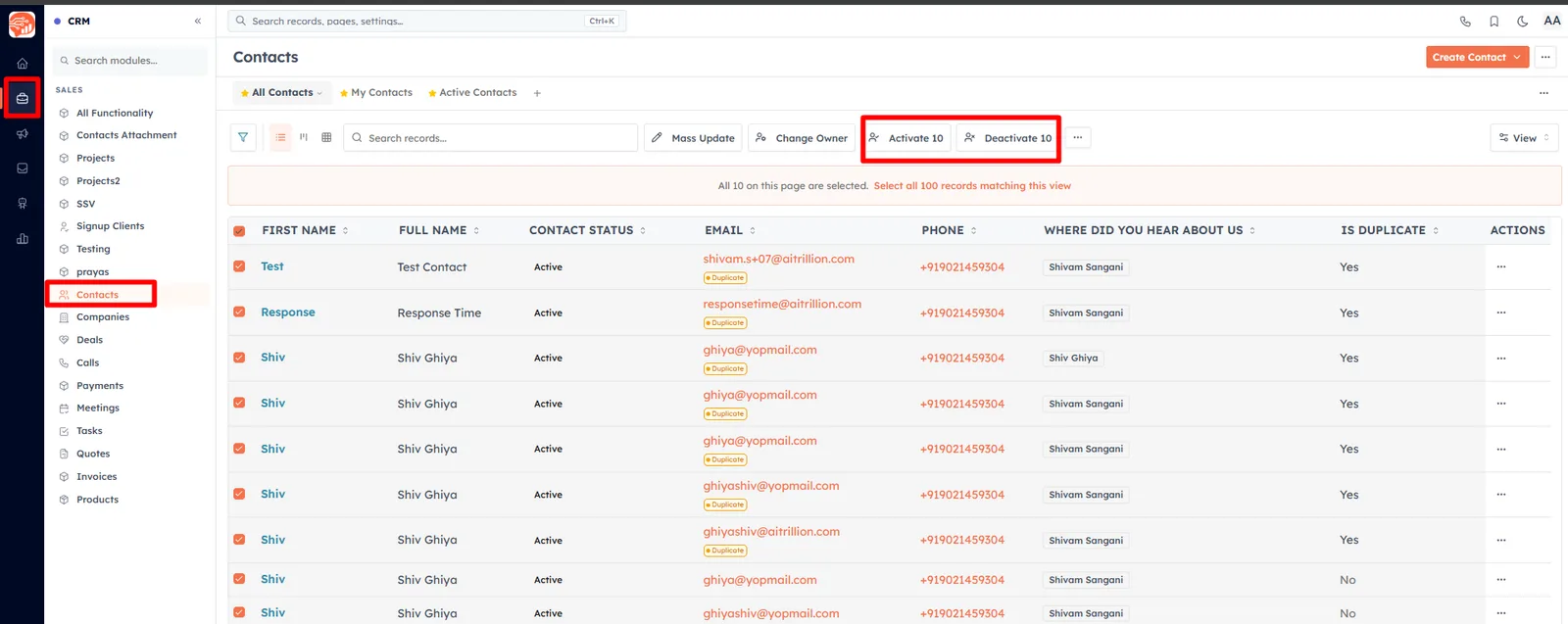Sort by the Is Duplicate column arrows

point(1436,230)
